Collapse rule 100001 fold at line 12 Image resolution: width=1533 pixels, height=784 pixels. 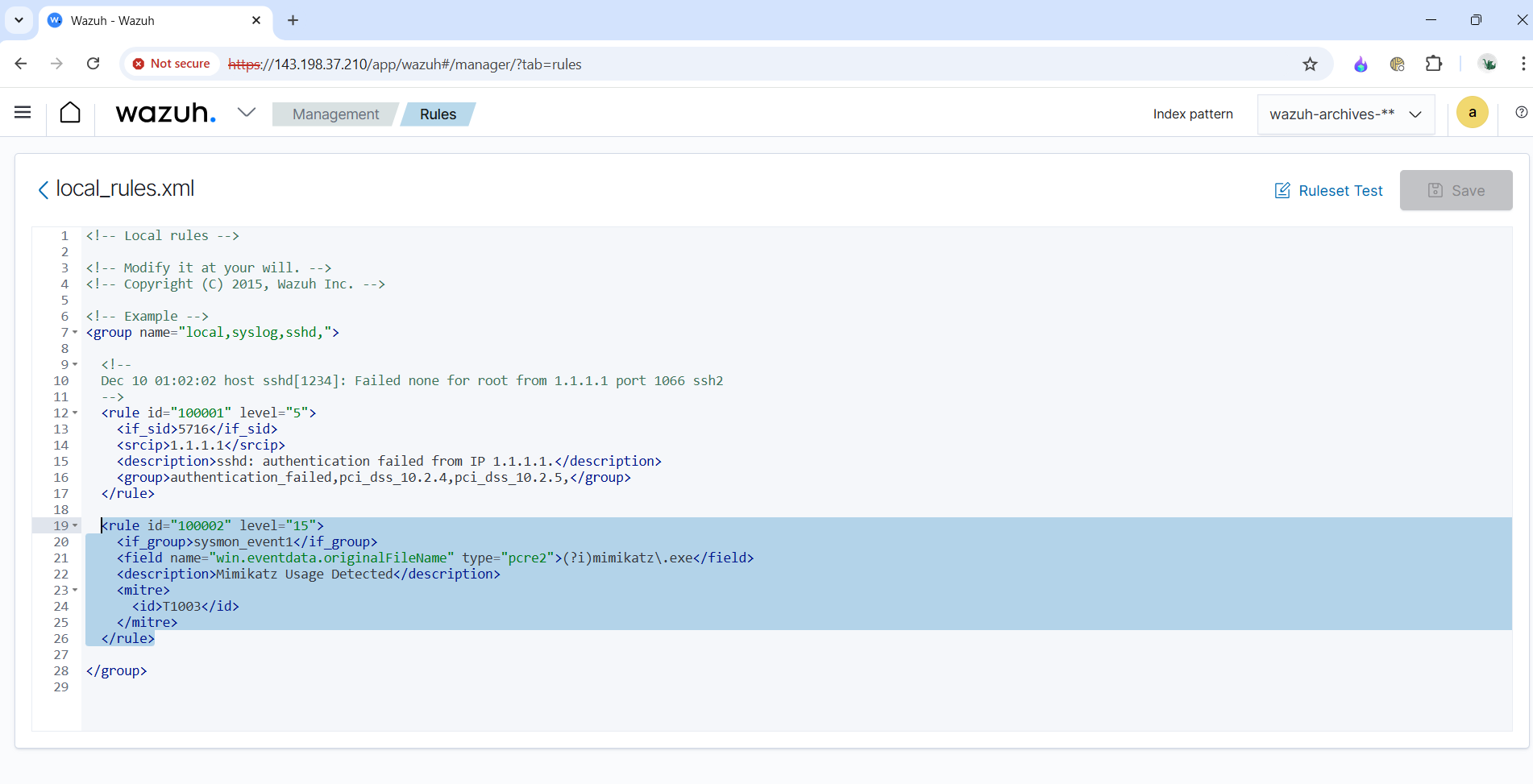pyautogui.click(x=75, y=413)
